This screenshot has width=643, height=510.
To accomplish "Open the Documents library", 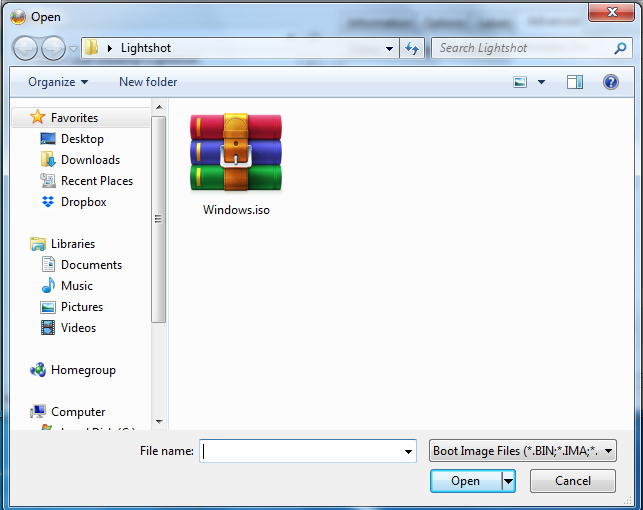I will point(91,265).
